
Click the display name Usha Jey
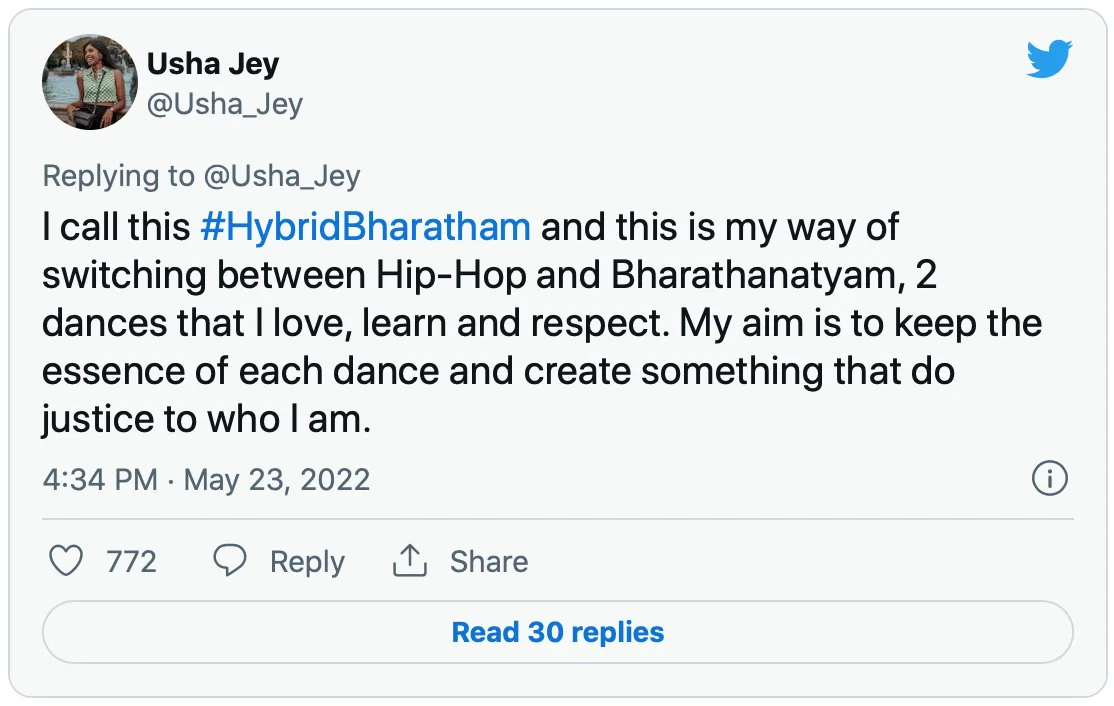tap(213, 64)
